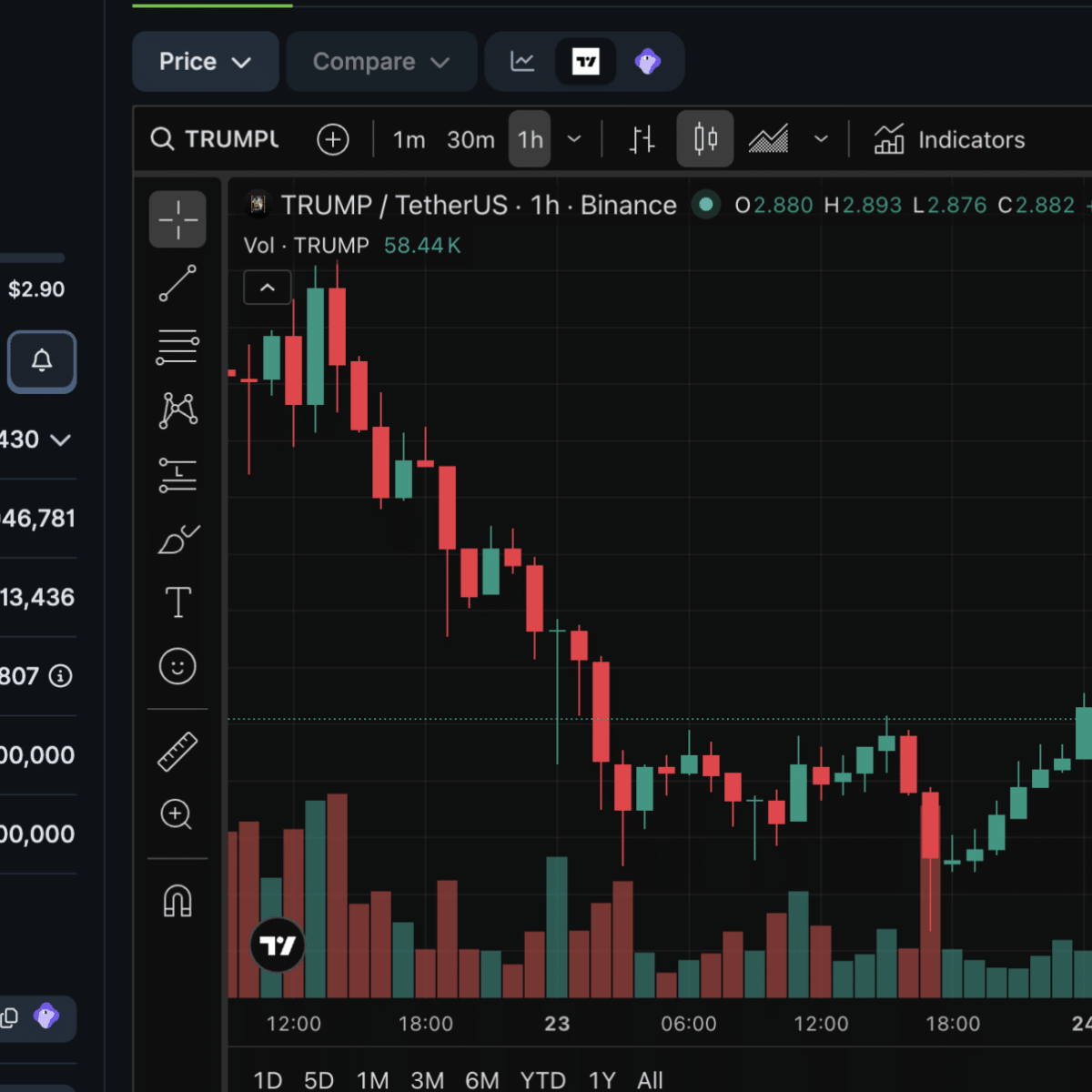
Task: Open the Fibonacci retracement tool
Action: click(177, 347)
